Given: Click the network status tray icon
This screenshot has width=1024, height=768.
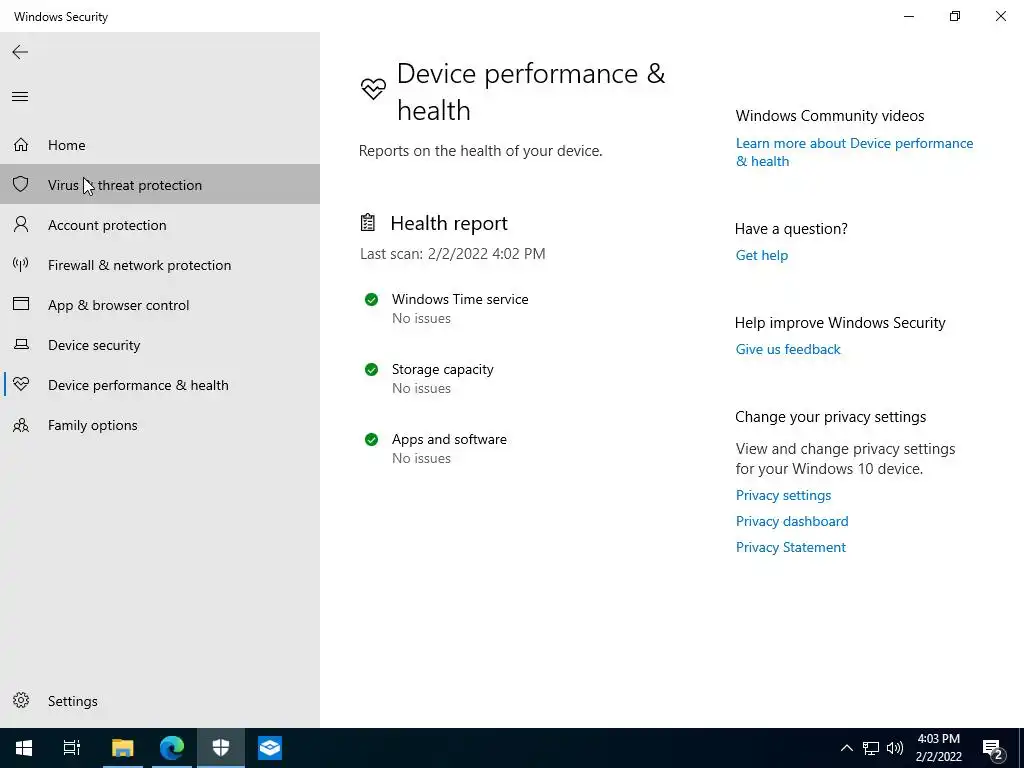Looking at the screenshot, I should point(871,748).
